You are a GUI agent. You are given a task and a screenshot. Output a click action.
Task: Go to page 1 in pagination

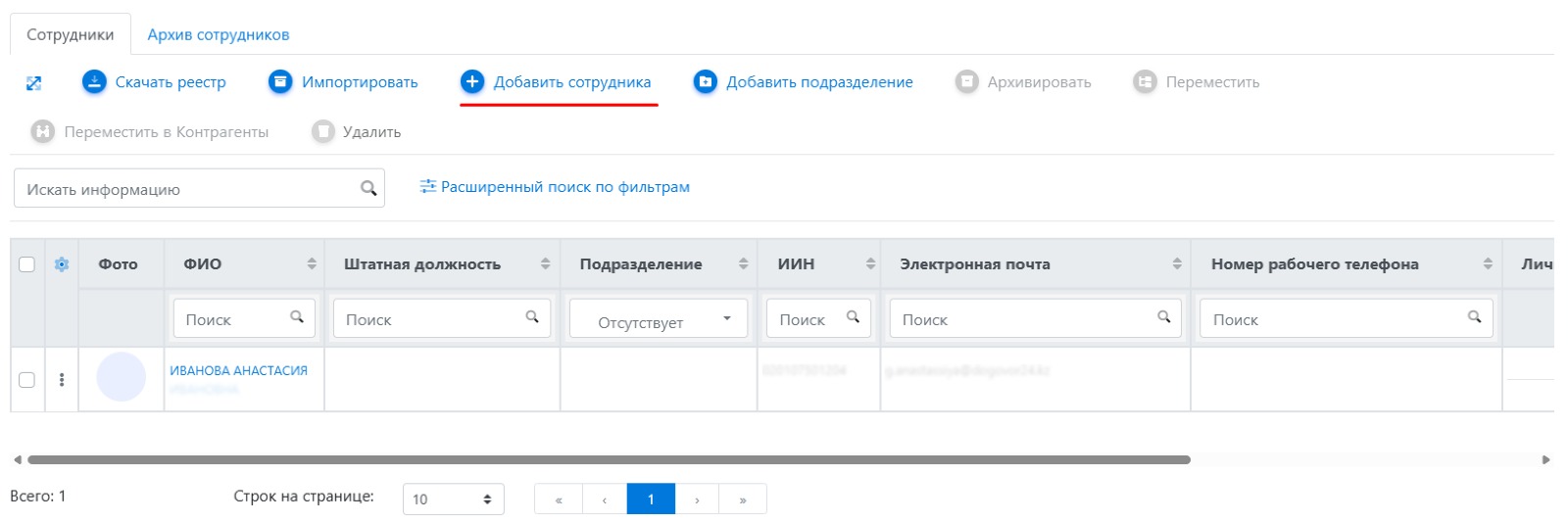[x=651, y=499]
